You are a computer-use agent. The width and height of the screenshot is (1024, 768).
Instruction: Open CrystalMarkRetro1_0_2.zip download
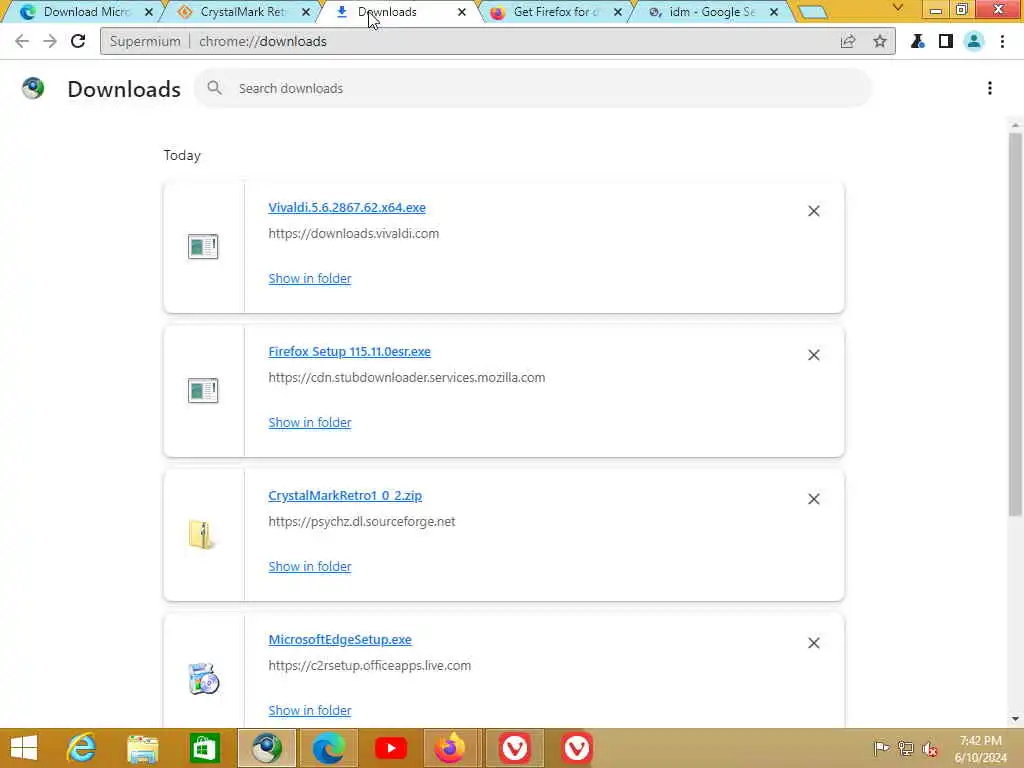click(x=345, y=496)
